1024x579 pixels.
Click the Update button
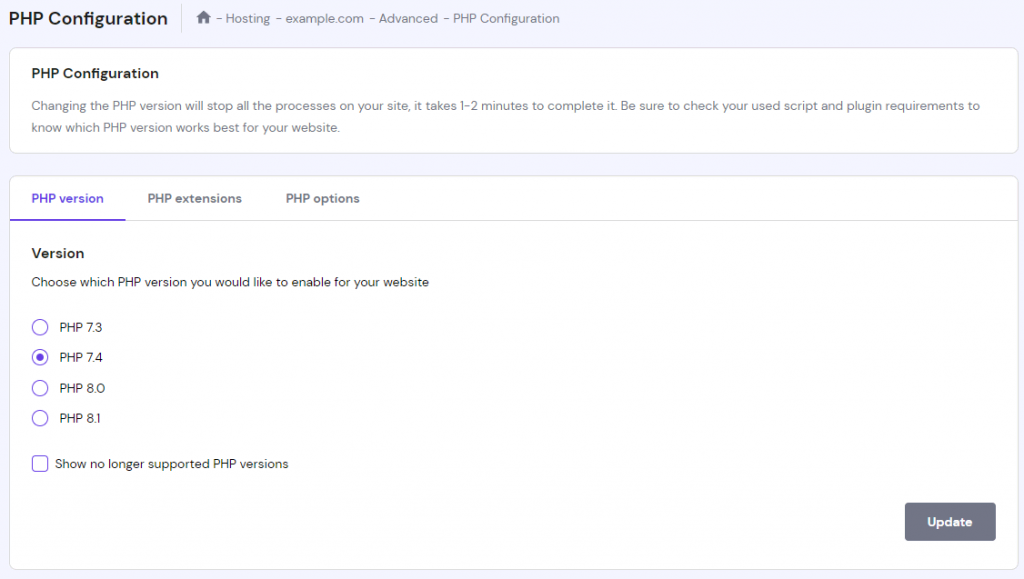point(949,521)
